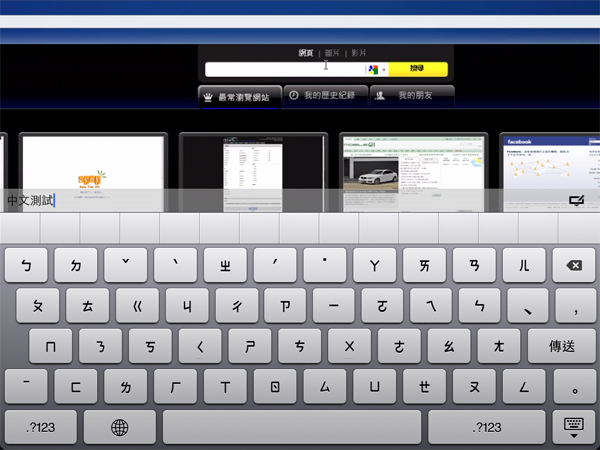Open the dark page with table thumbnail
Image resolution: width=600 pixels, height=450 pixels.
pyautogui.click(x=253, y=172)
